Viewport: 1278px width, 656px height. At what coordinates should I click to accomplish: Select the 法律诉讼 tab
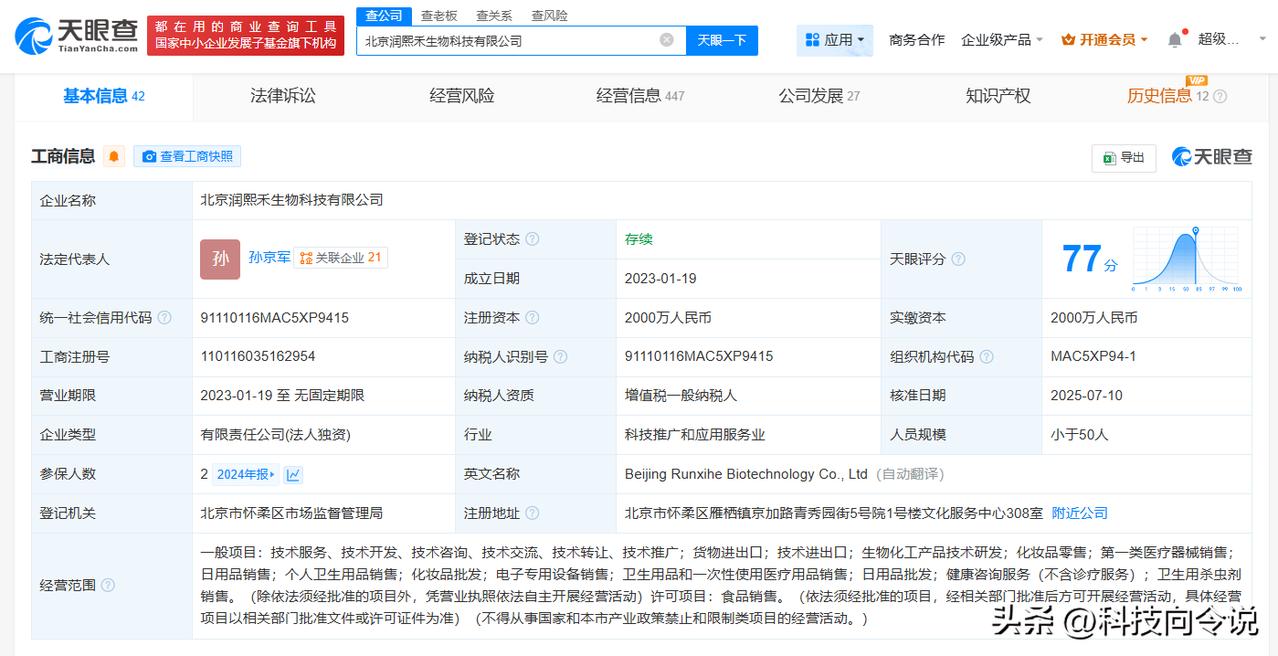pos(283,96)
